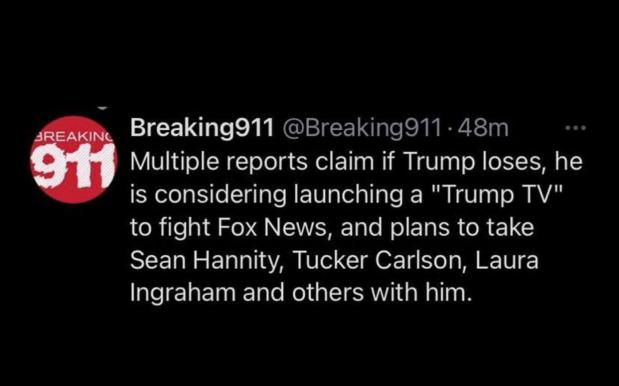Click the white 911 numerals in avatar
Viewport: 619px width, 386px height.
click(74, 165)
